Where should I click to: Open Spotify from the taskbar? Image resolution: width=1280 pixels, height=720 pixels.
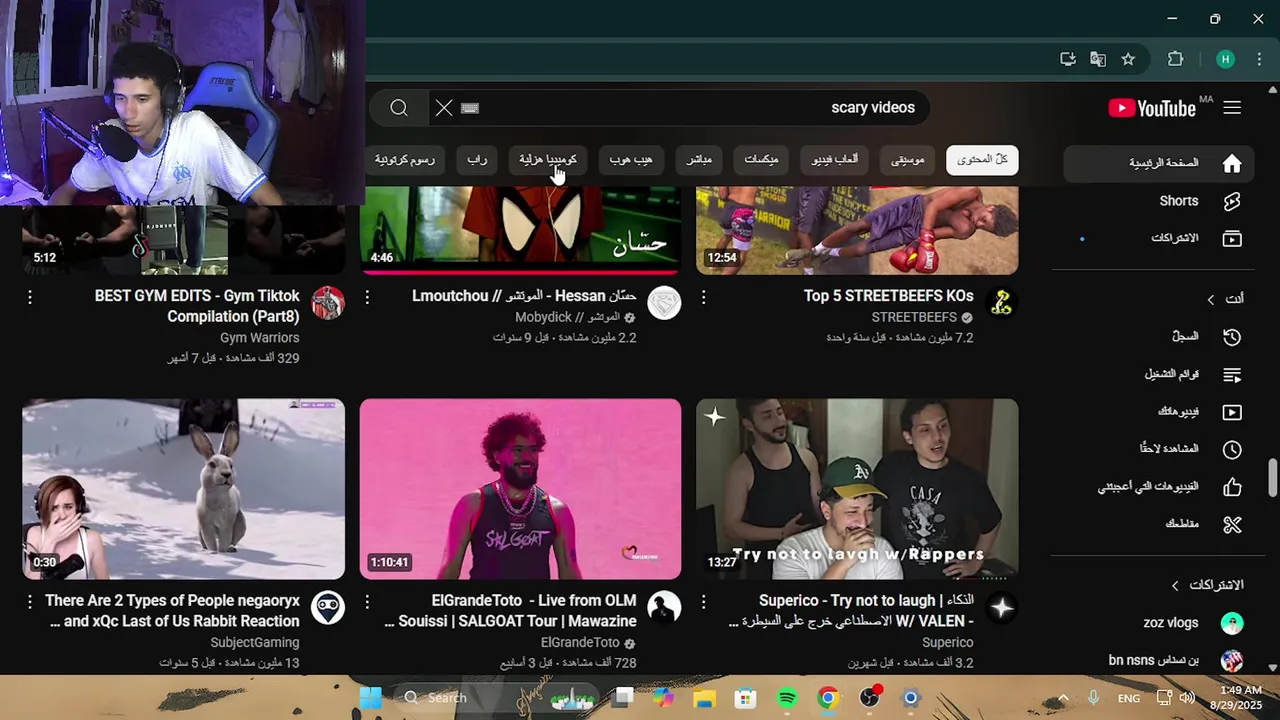[787, 698]
